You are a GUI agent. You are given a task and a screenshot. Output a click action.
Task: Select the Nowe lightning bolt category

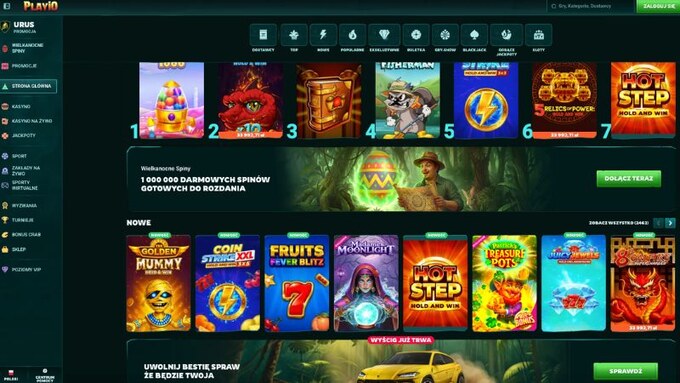pos(323,35)
